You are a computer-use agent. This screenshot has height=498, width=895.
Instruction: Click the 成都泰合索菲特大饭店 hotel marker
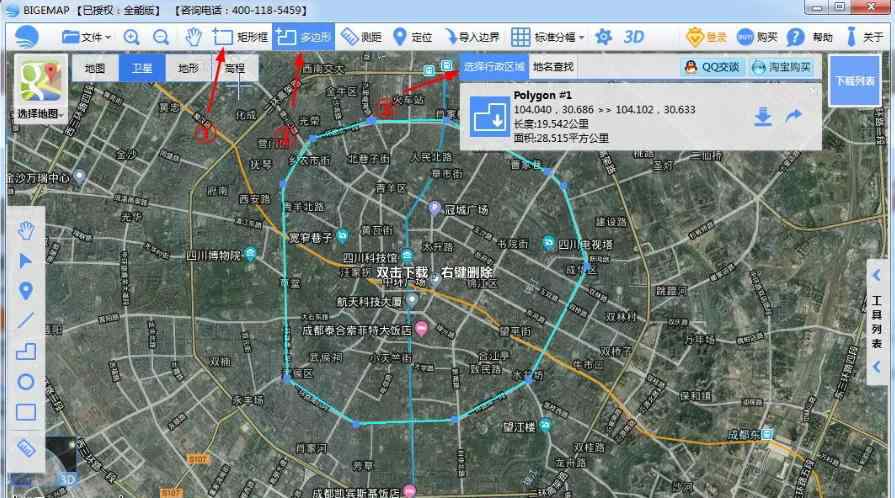click(421, 328)
